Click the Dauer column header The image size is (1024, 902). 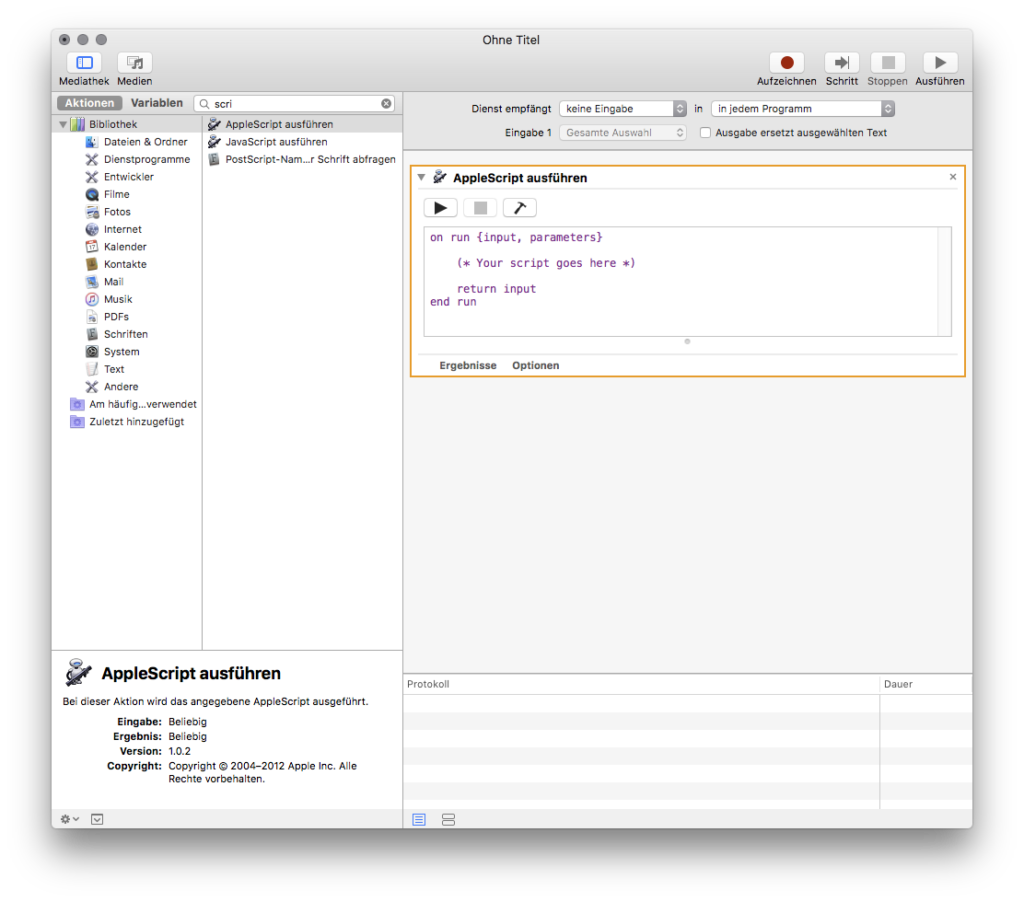click(926, 684)
